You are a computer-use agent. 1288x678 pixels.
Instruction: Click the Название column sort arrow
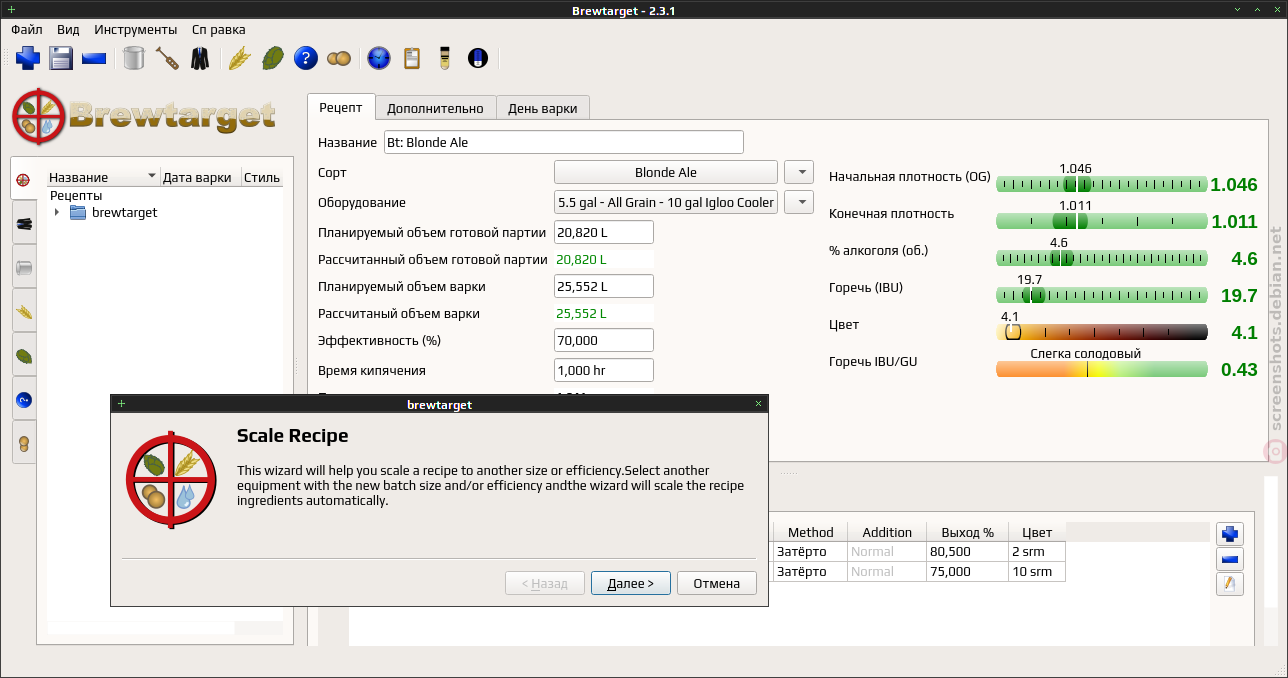pos(152,176)
